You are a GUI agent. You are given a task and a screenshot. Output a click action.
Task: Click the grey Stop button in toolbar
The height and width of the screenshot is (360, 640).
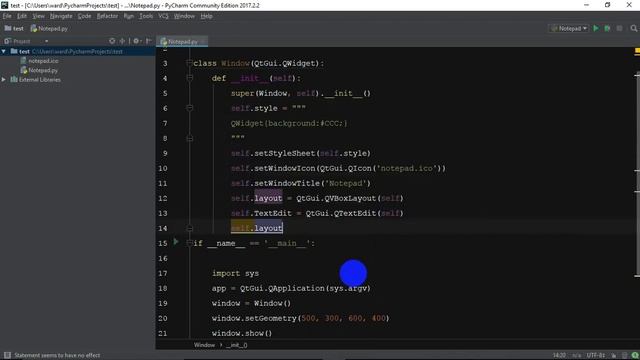pyautogui.click(x=620, y=28)
